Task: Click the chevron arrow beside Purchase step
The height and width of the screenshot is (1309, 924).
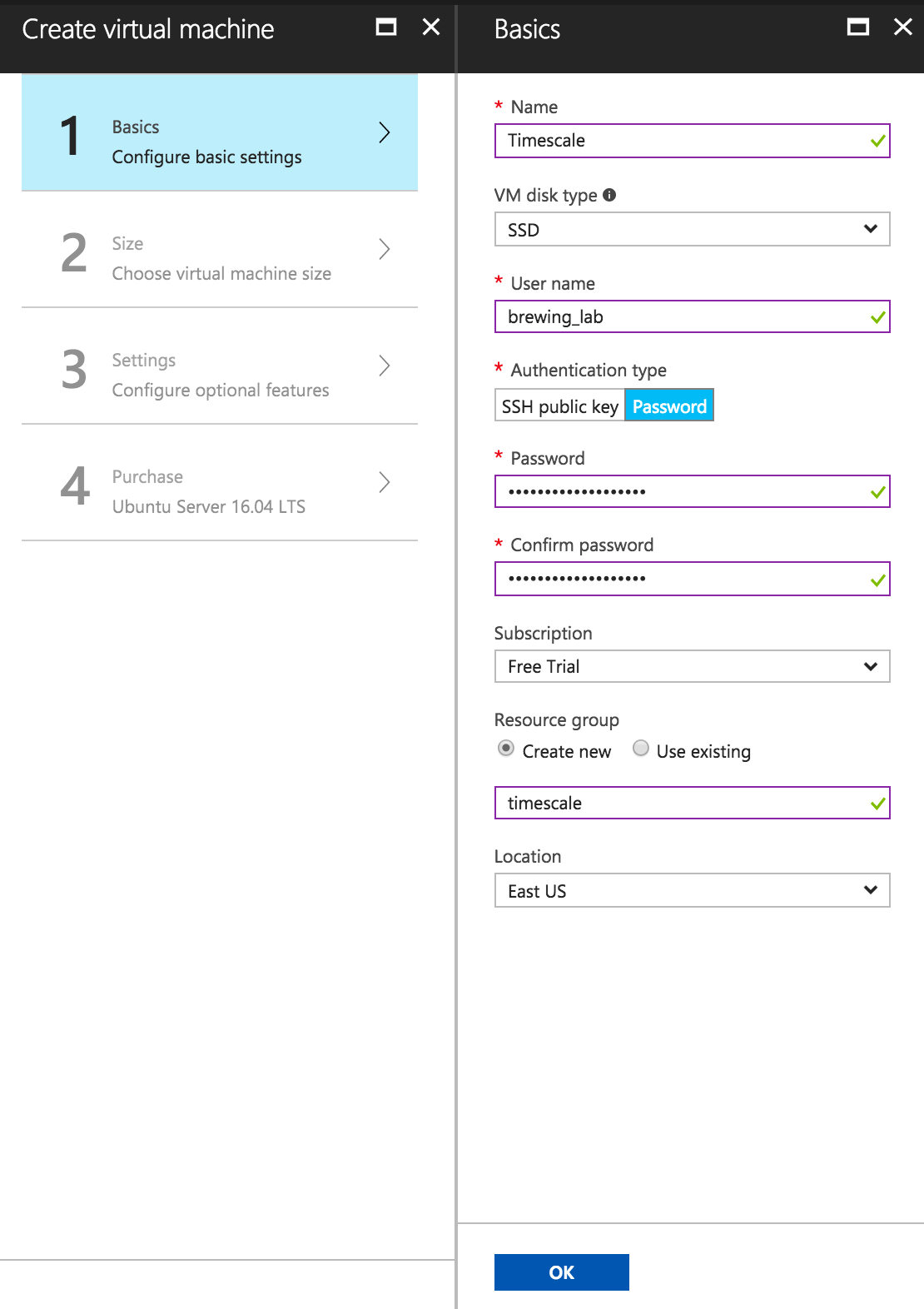Action: click(x=384, y=482)
